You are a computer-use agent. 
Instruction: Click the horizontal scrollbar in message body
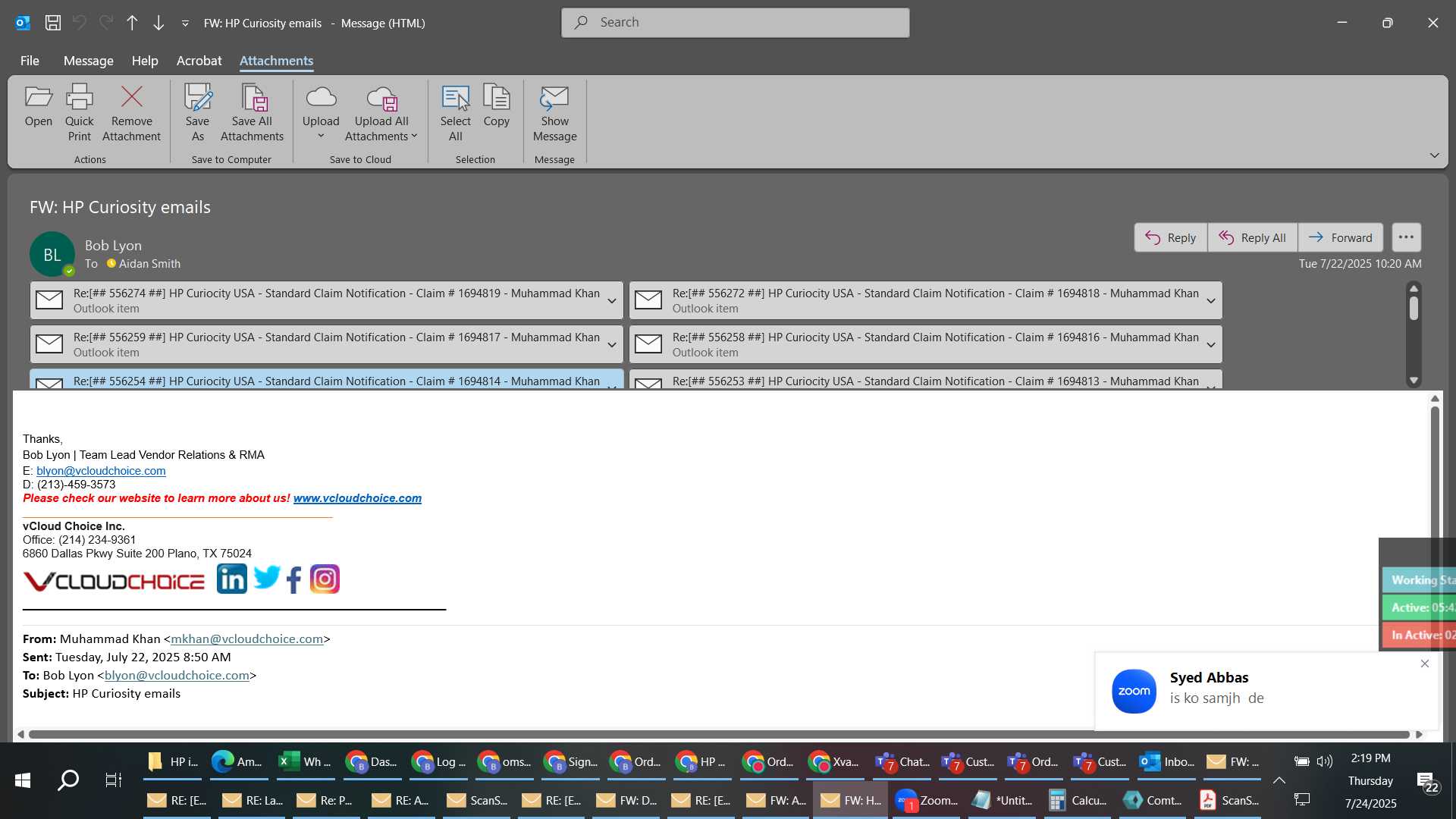[x=719, y=734]
